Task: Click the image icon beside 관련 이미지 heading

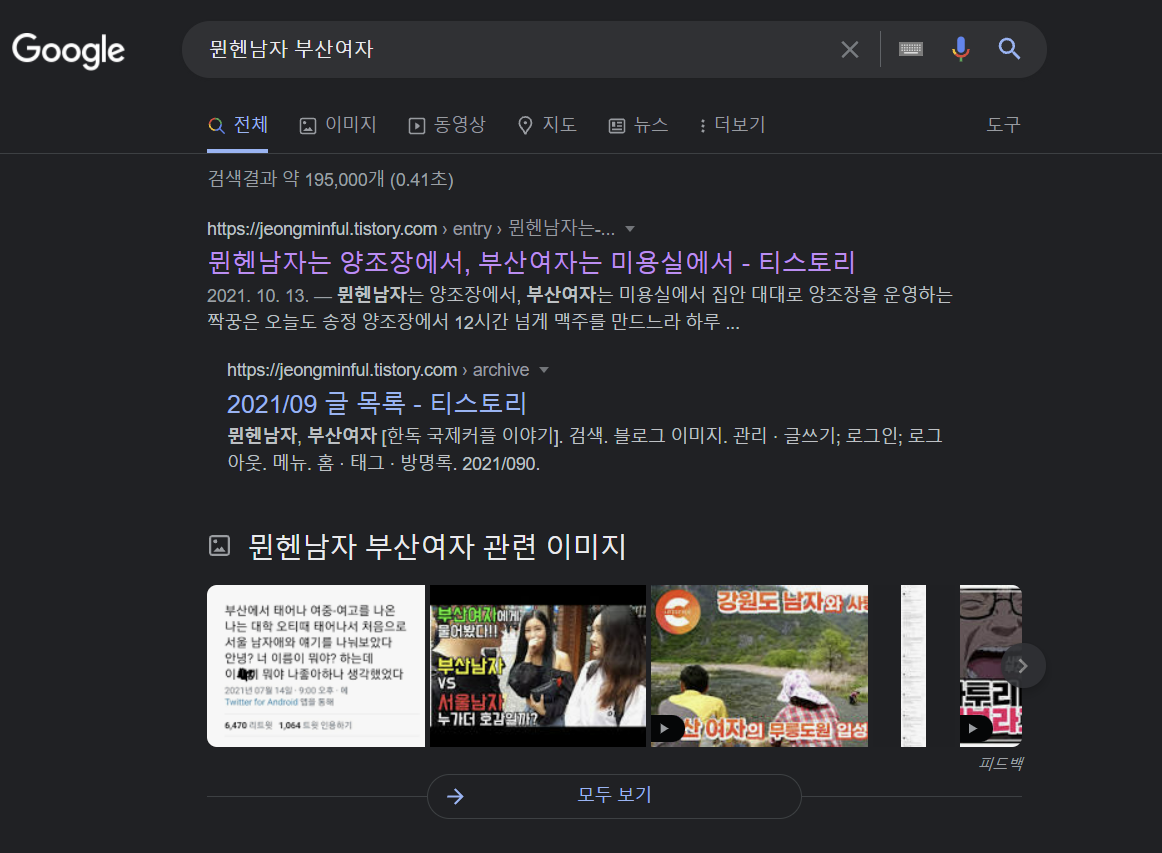Action: tap(219, 546)
